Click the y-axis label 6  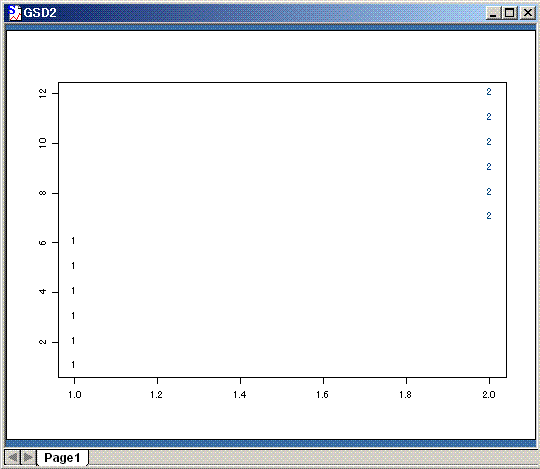point(42,242)
